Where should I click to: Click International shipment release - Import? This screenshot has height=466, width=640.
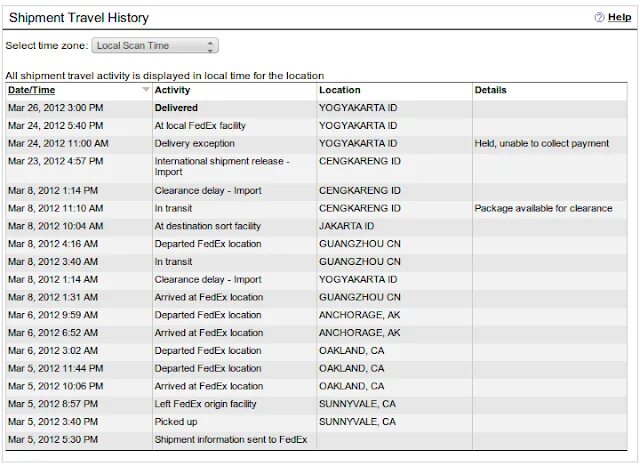point(222,166)
